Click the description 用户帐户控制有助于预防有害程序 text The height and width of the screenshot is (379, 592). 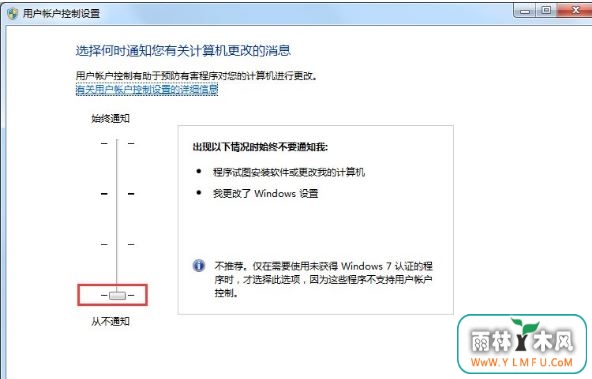click(196, 75)
